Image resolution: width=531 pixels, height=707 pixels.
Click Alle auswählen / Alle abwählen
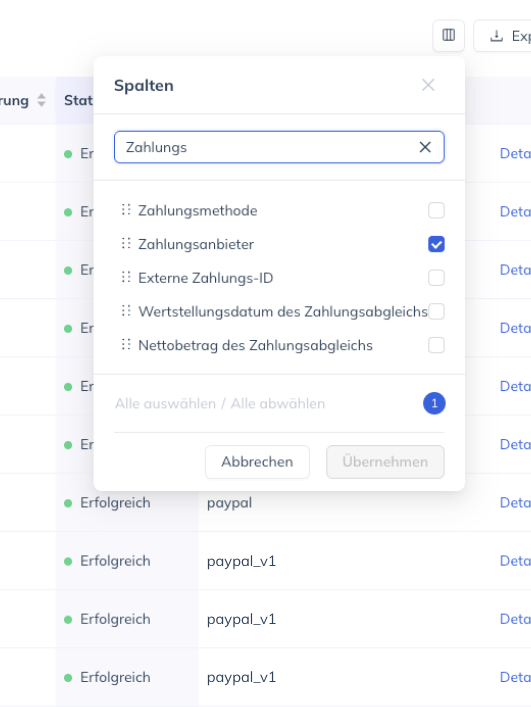[220, 404]
